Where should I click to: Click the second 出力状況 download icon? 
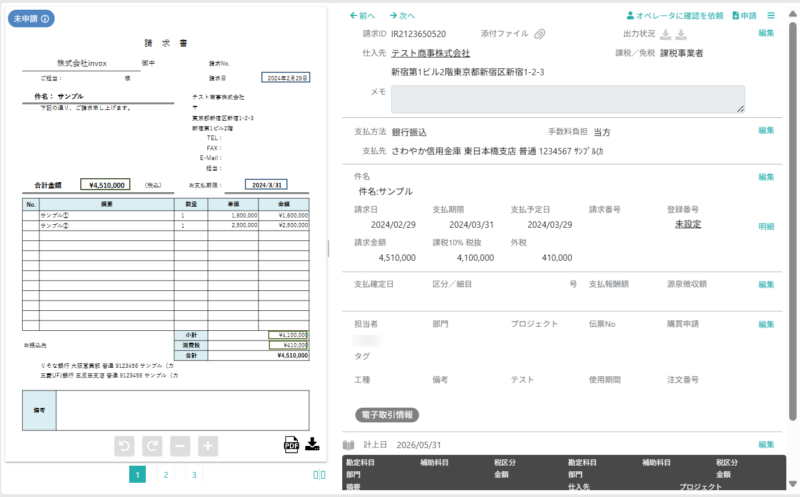click(681, 34)
